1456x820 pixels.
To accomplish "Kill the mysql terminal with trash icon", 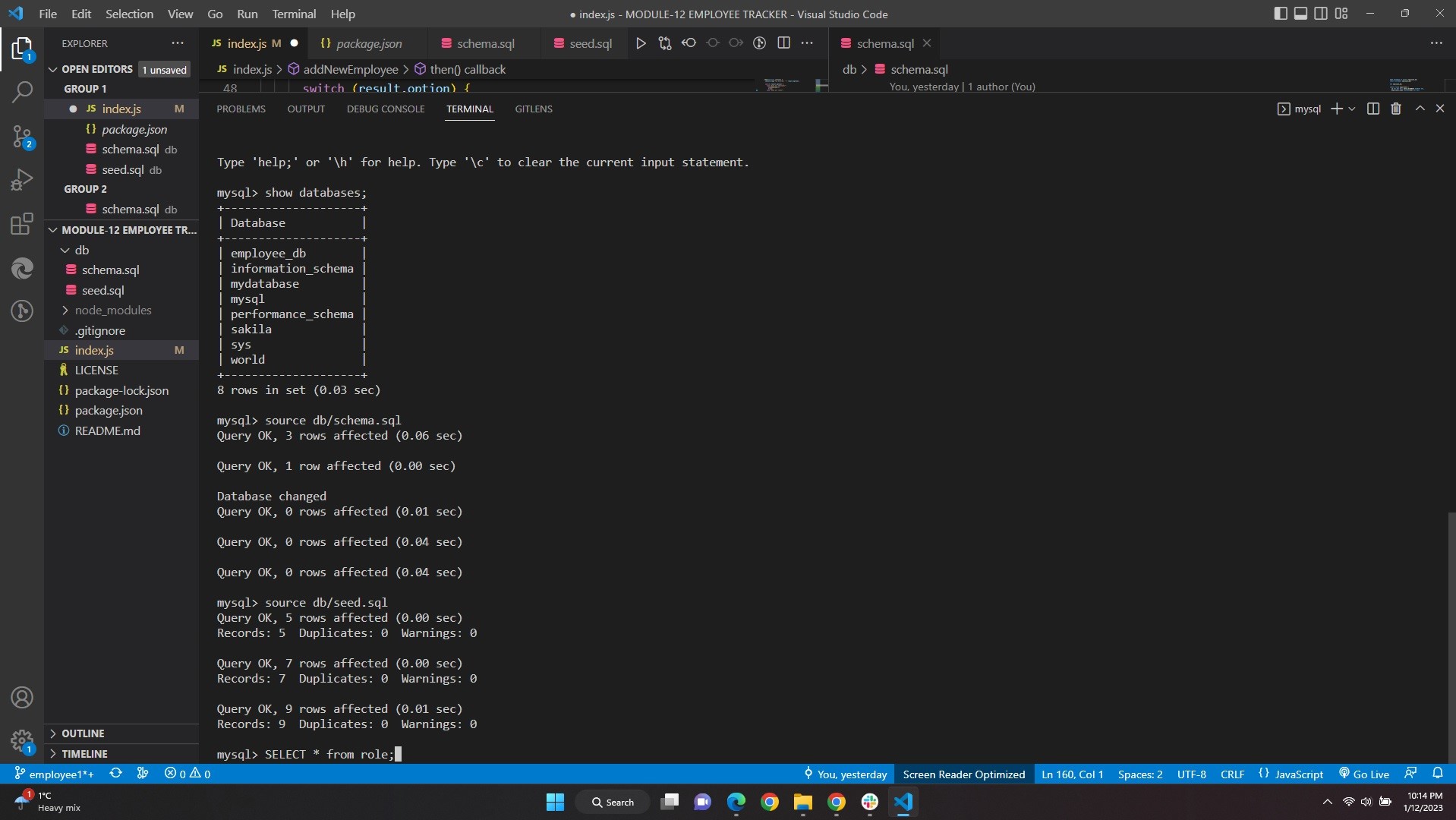I will click(x=1395, y=109).
